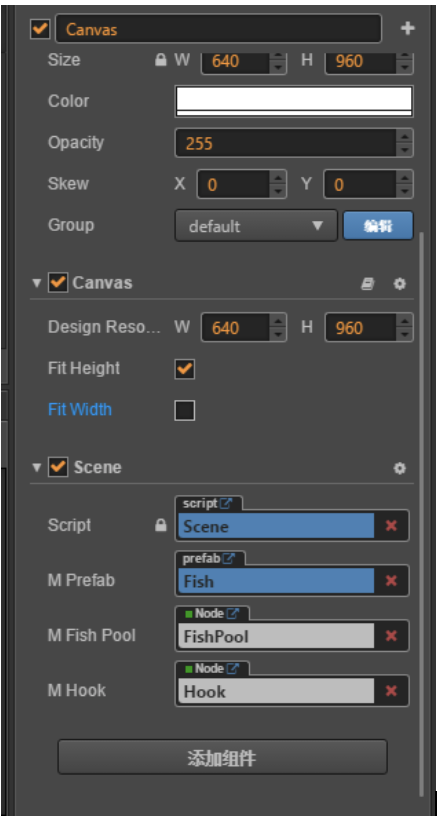
Task: Clear the Hook node reference
Action: (x=392, y=691)
